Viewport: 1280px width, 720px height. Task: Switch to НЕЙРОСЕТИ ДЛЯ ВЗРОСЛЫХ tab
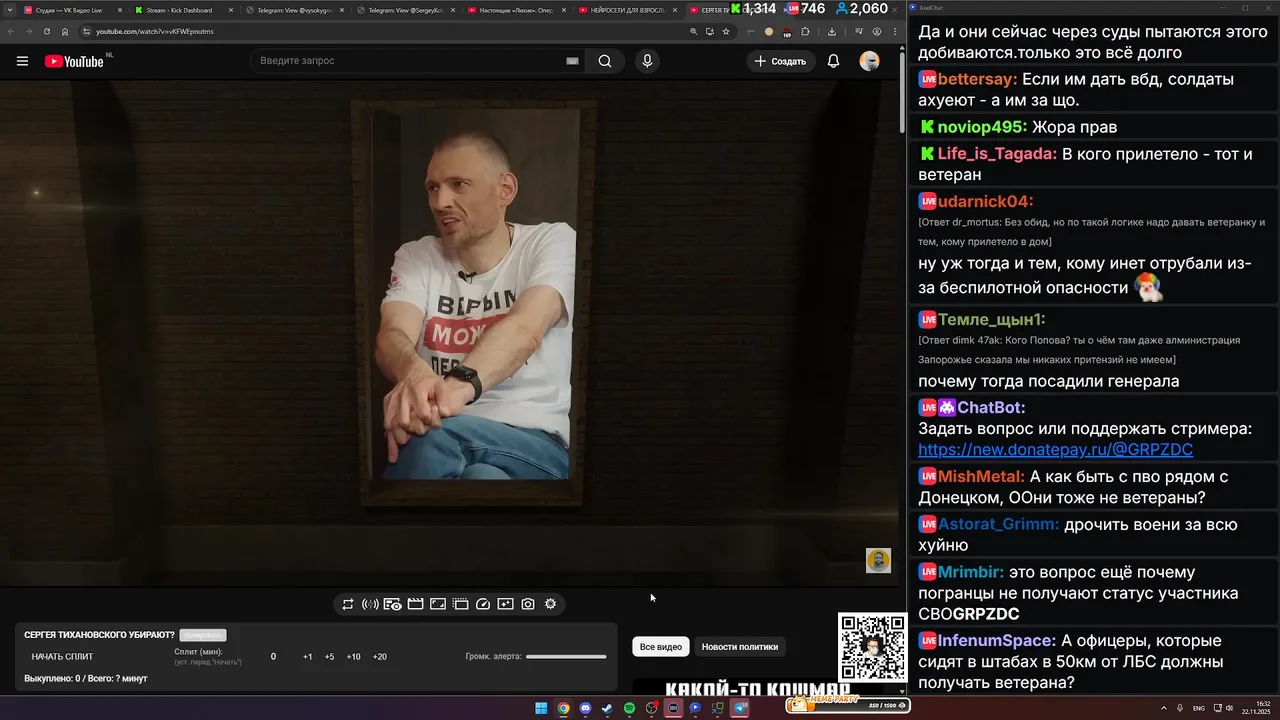(626, 10)
